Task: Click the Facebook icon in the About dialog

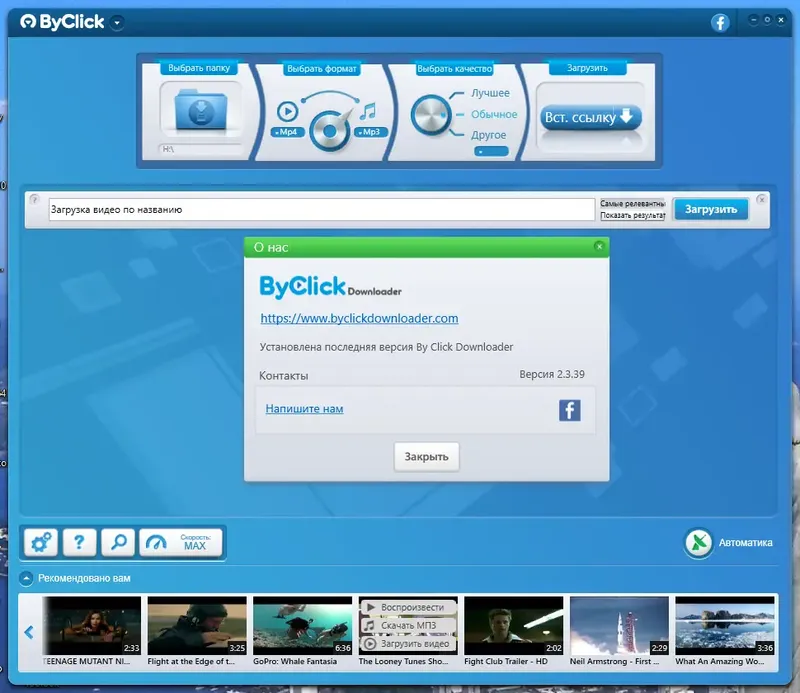Action: (568, 408)
